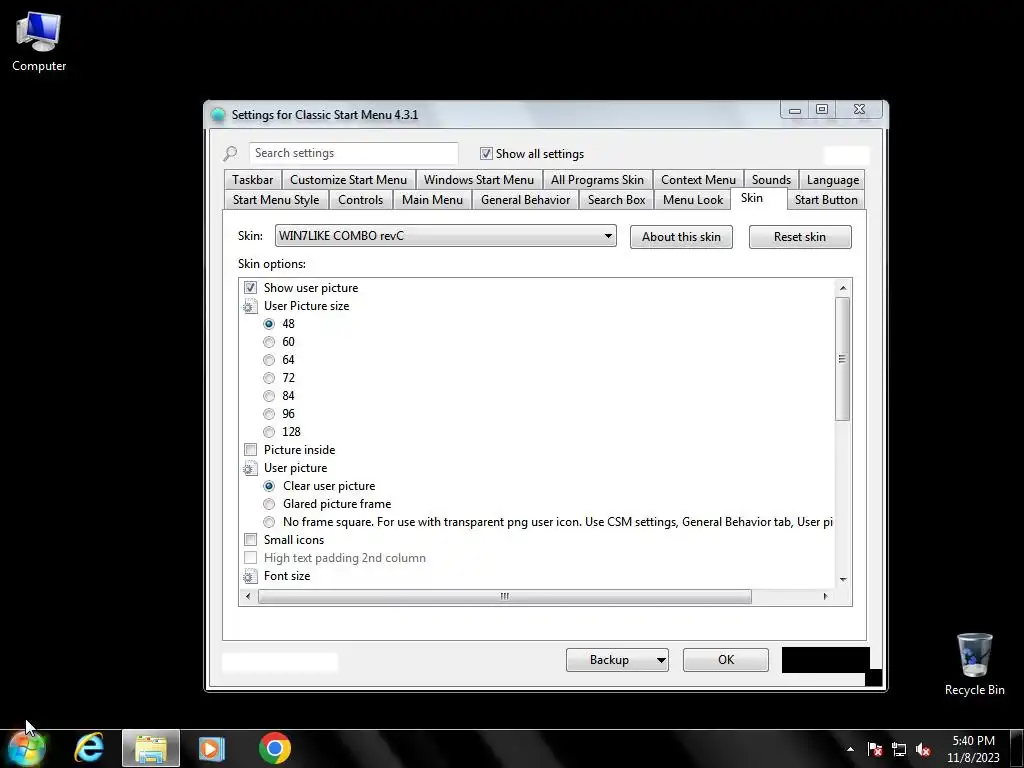Click the Search settings input field
The image size is (1024, 768).
pyautogui.click(x=353, y=153)
